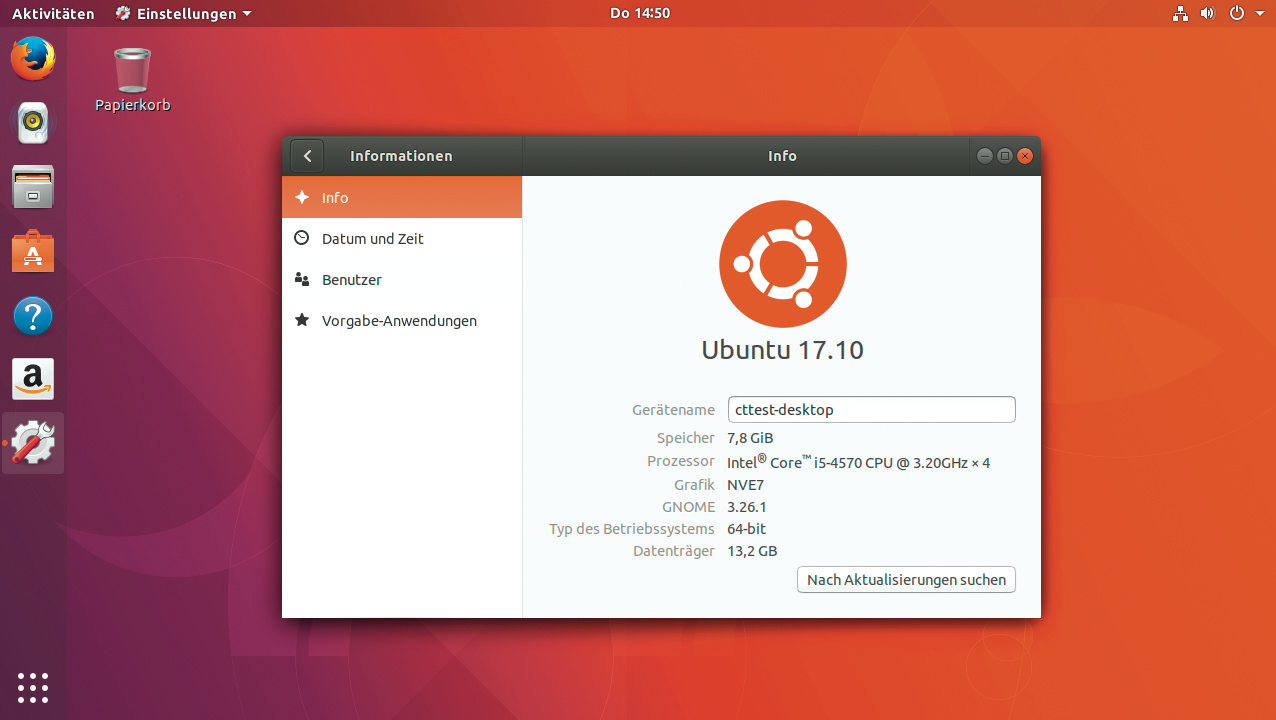Select the Info star icon in sidebar
1276x720 pixels.
click(302, 197)
